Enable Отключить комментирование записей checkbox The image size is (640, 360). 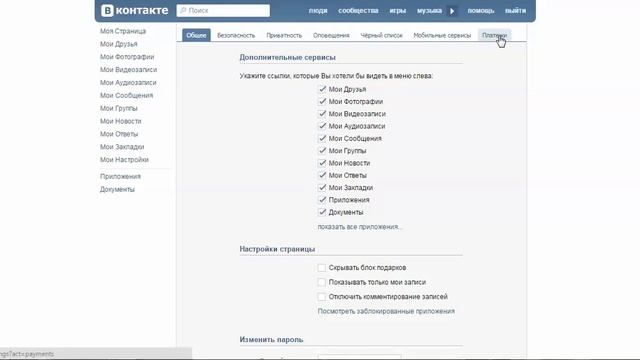(x=322, y=297)
